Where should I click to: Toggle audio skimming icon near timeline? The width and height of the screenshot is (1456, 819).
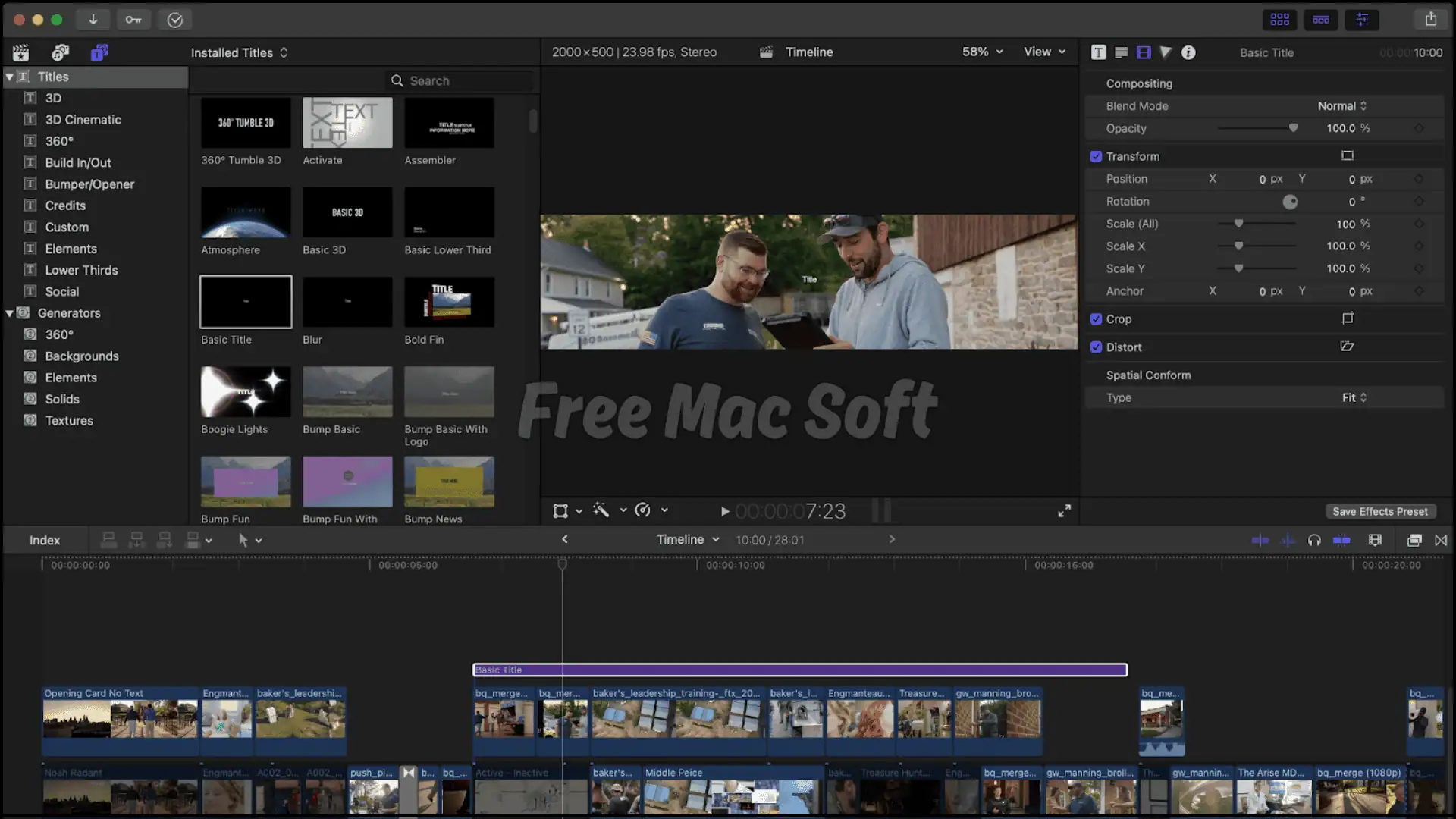[x=1288, y=540]
